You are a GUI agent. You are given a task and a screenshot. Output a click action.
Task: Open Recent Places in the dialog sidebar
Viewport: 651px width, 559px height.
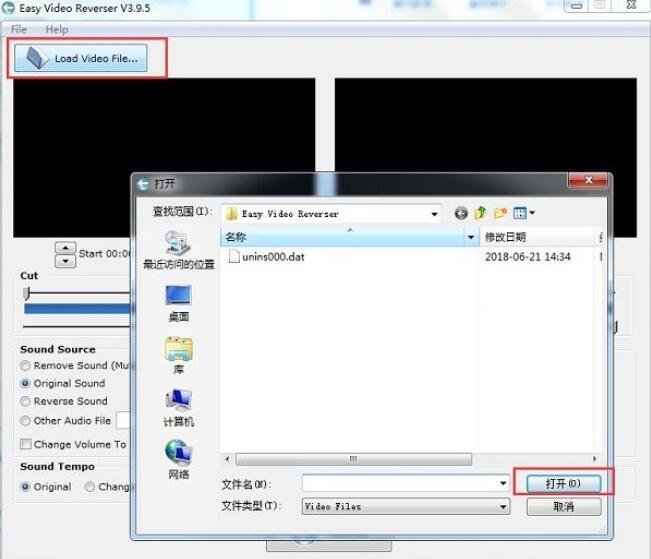pos(178,248)
